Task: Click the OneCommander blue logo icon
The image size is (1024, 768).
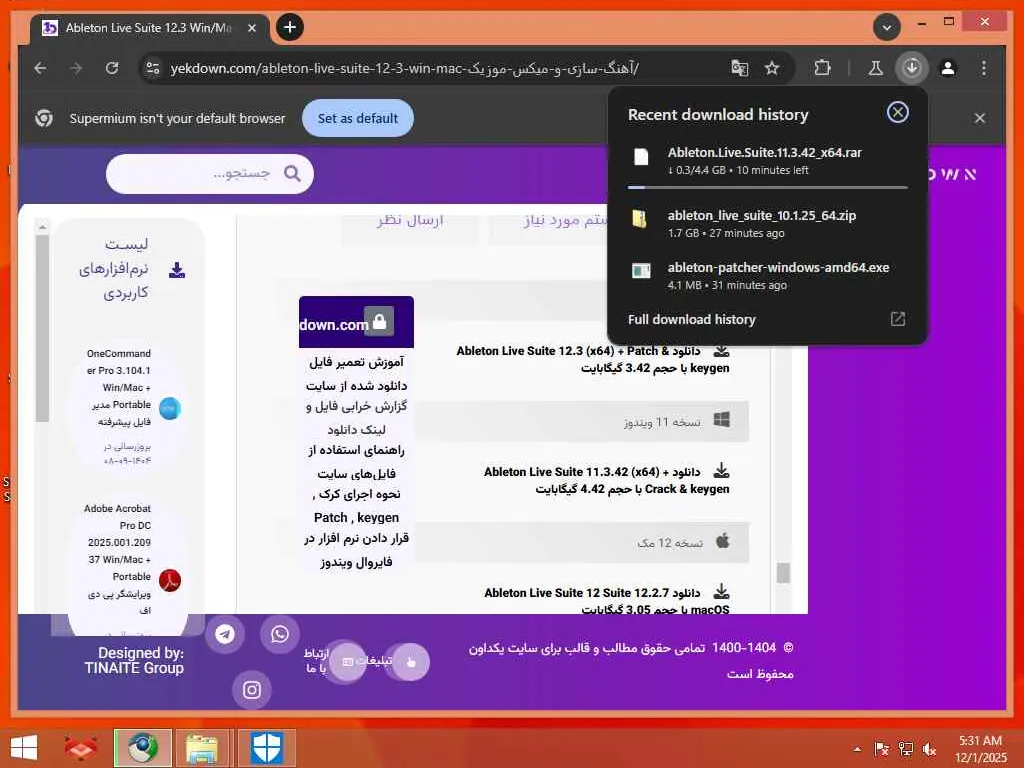Action: 170,408
